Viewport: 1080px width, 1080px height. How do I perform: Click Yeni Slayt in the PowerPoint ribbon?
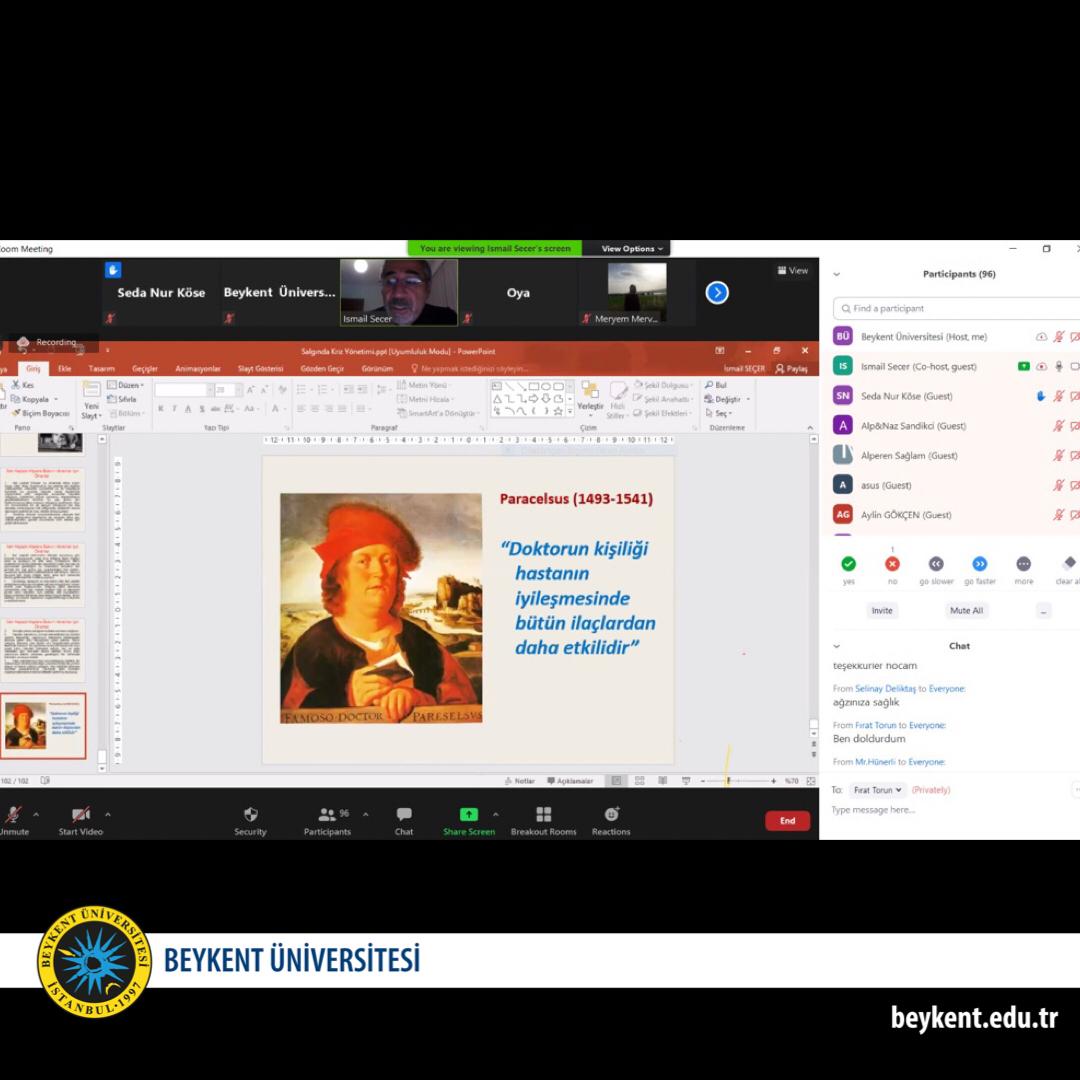91,400
